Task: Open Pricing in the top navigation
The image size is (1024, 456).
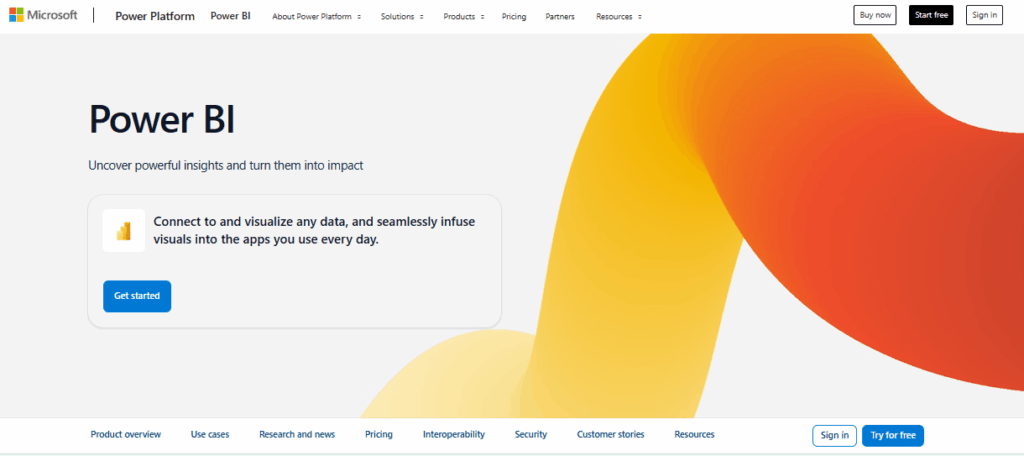Action: (514, 17)
